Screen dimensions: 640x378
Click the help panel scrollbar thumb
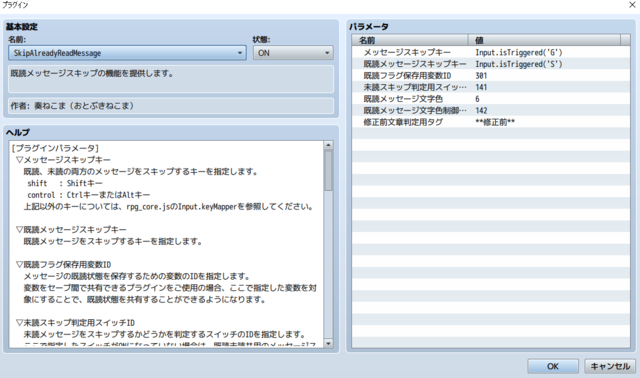(x=328, y=171)
